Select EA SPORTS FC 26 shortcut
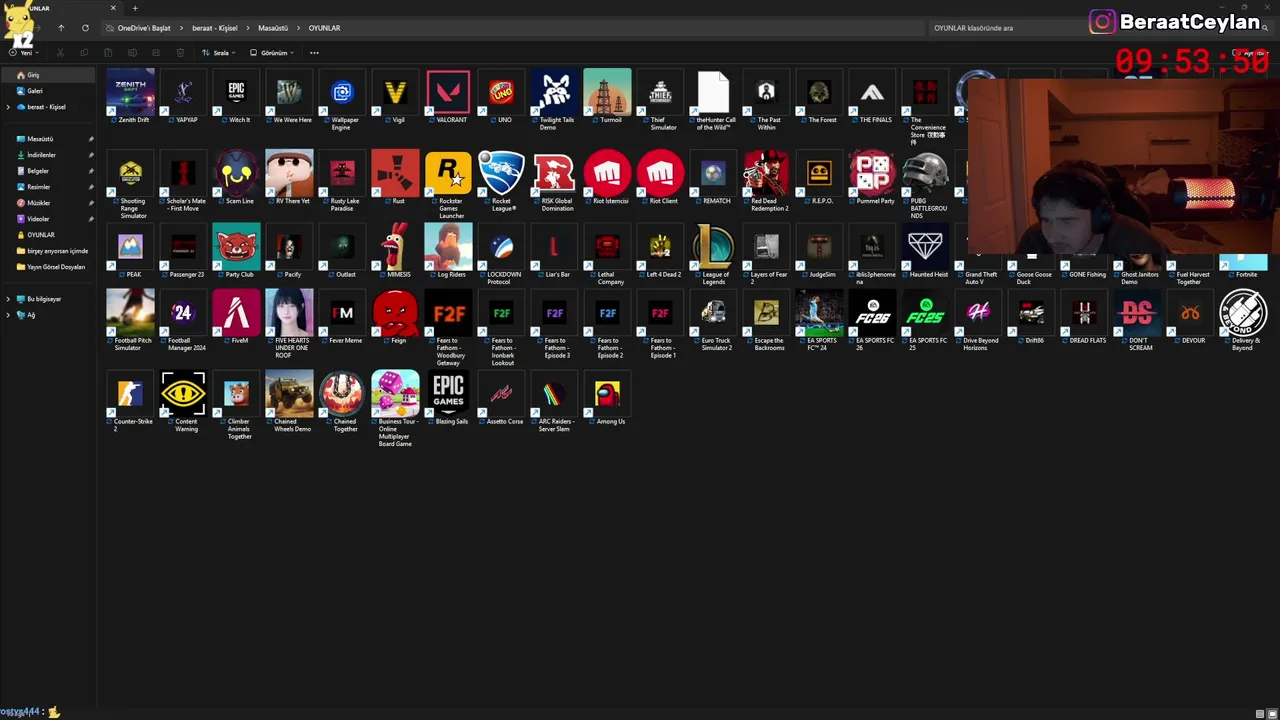This screenshot has width=1280, height=720. click(x=872, y=320)
